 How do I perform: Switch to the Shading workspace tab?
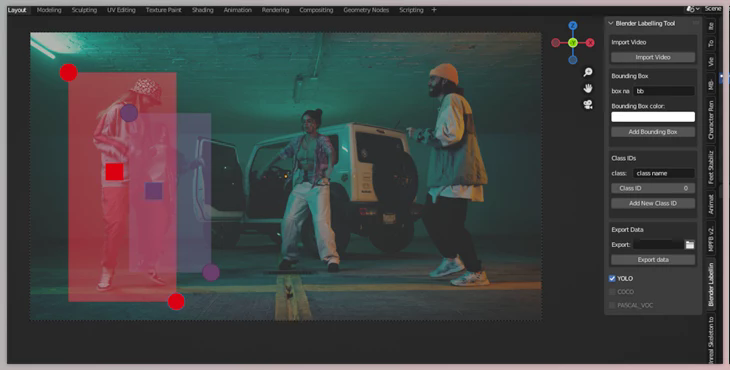pos(203,10)
